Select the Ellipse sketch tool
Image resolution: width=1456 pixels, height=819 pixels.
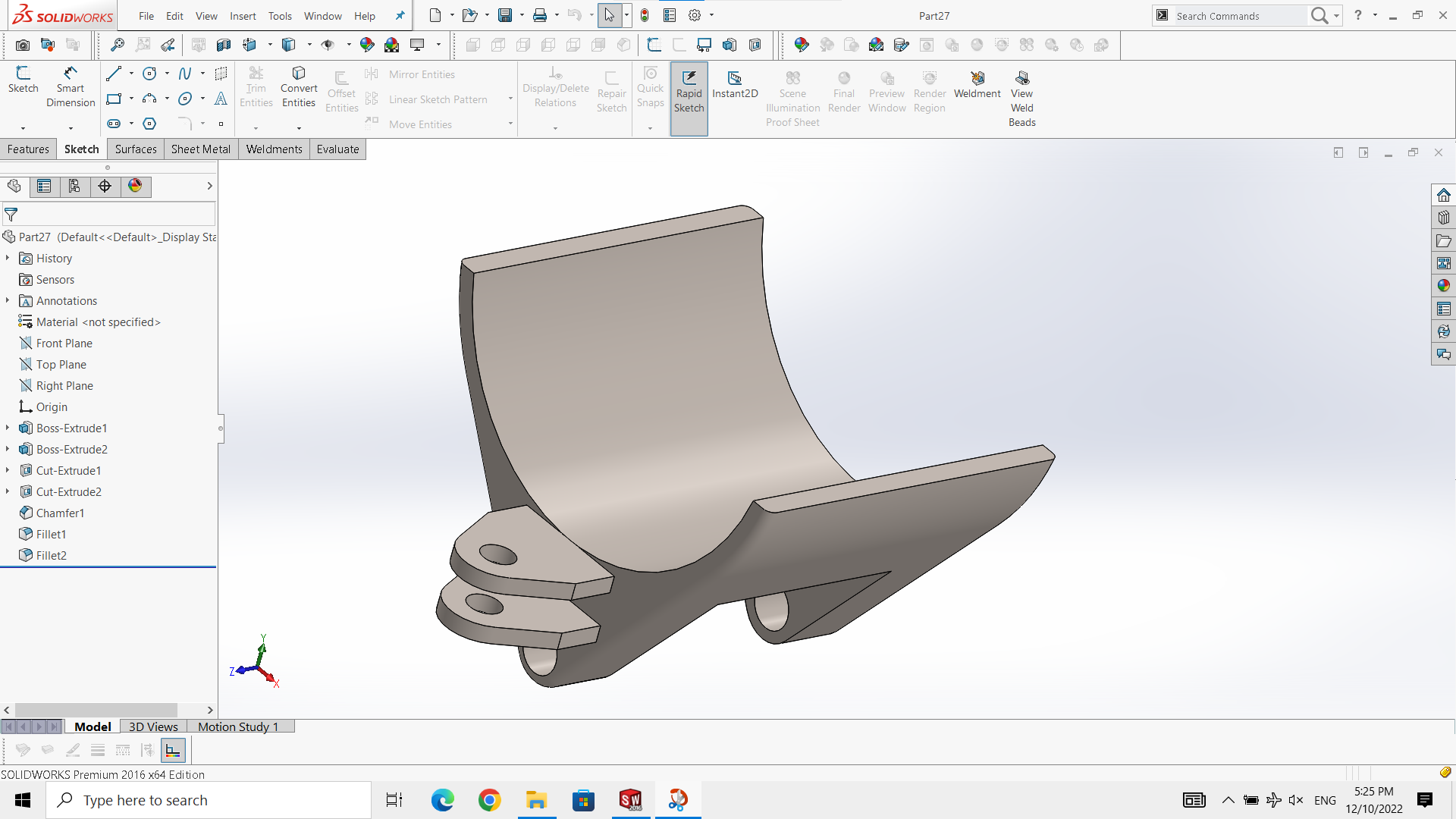pyautogui.click(x=185, y=99)
